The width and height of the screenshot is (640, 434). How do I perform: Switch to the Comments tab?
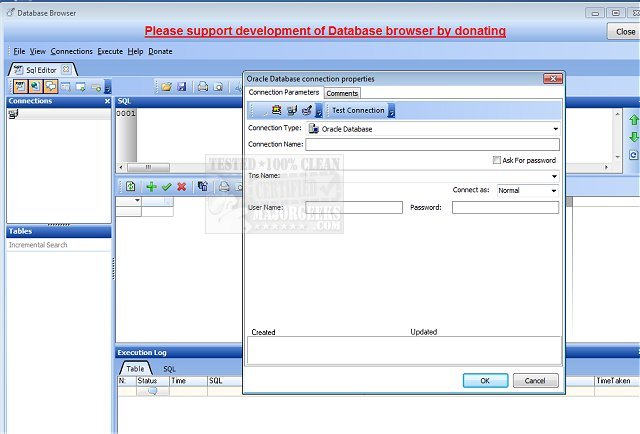tap(342, 93)
